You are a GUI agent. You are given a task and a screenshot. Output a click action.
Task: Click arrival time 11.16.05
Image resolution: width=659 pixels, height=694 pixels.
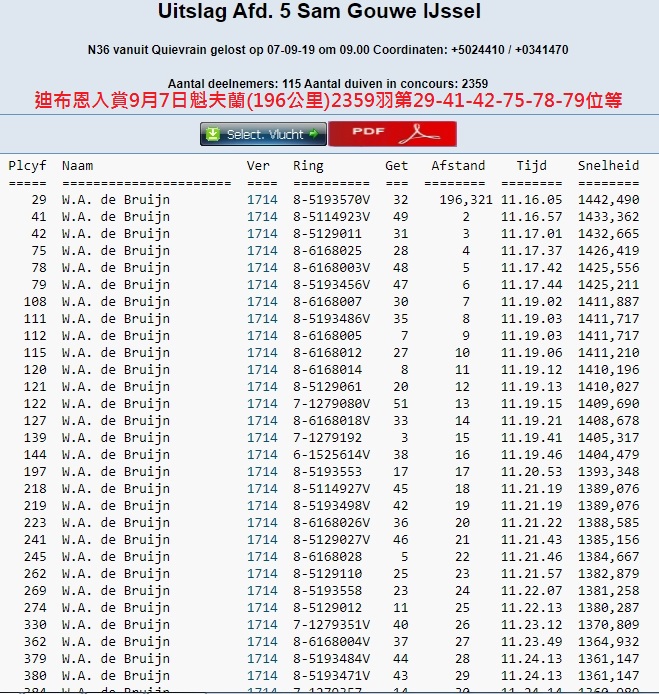click(x=532, y=200)
